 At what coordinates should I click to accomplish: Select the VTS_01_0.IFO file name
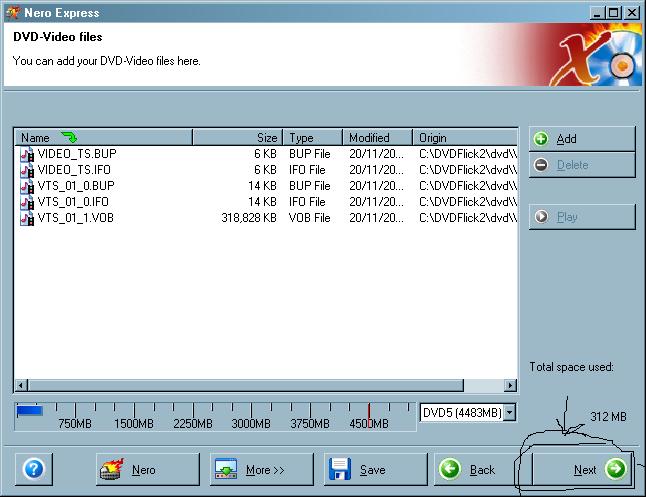pos(73,202)
